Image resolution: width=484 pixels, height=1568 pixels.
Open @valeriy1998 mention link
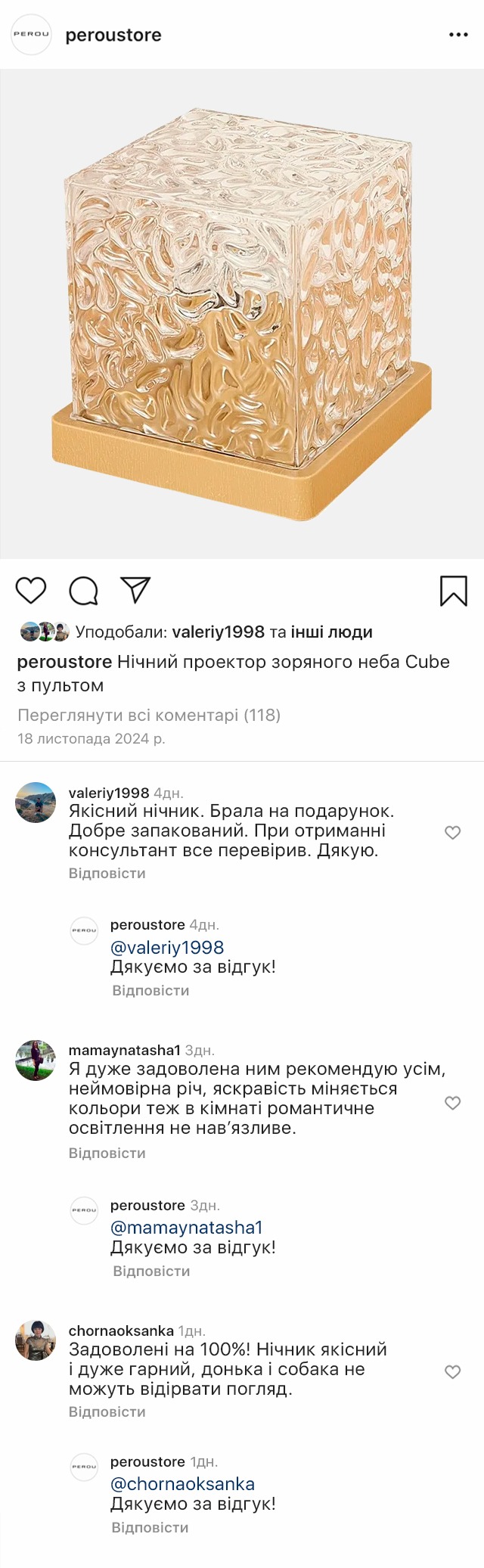pyautogui.click(x=167, y=947)
